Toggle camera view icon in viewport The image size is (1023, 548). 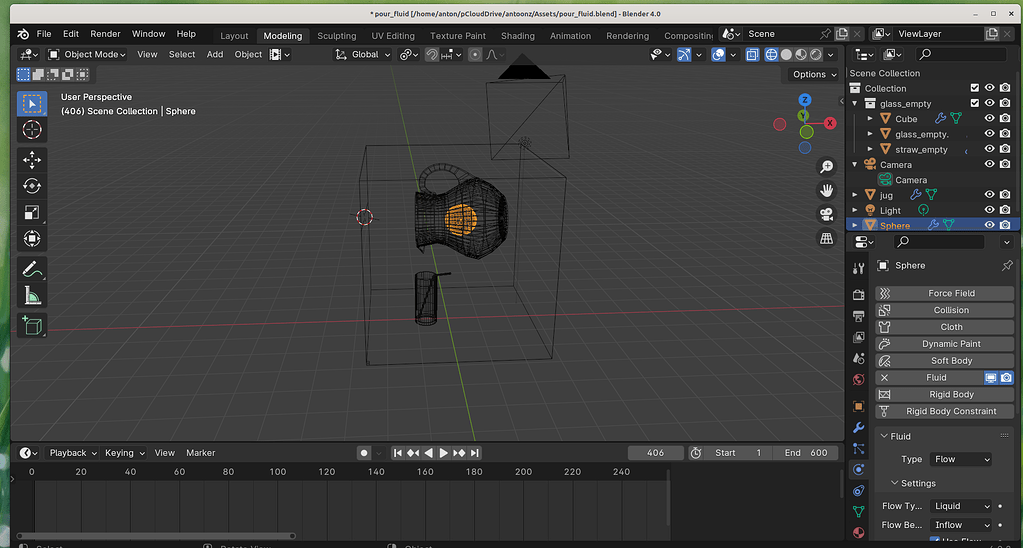tap(827, 215)
